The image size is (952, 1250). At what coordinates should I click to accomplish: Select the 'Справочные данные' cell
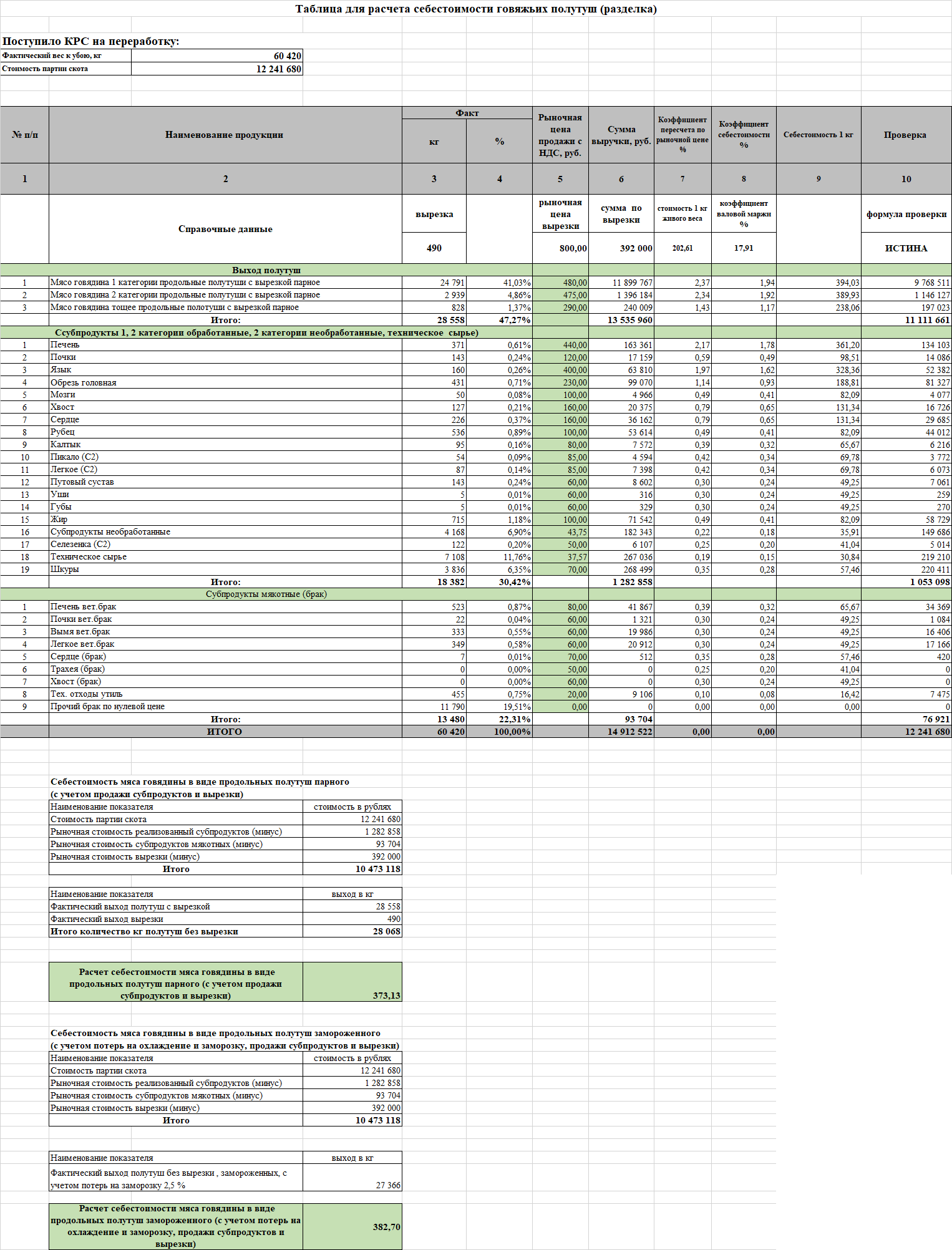[225, 229]
